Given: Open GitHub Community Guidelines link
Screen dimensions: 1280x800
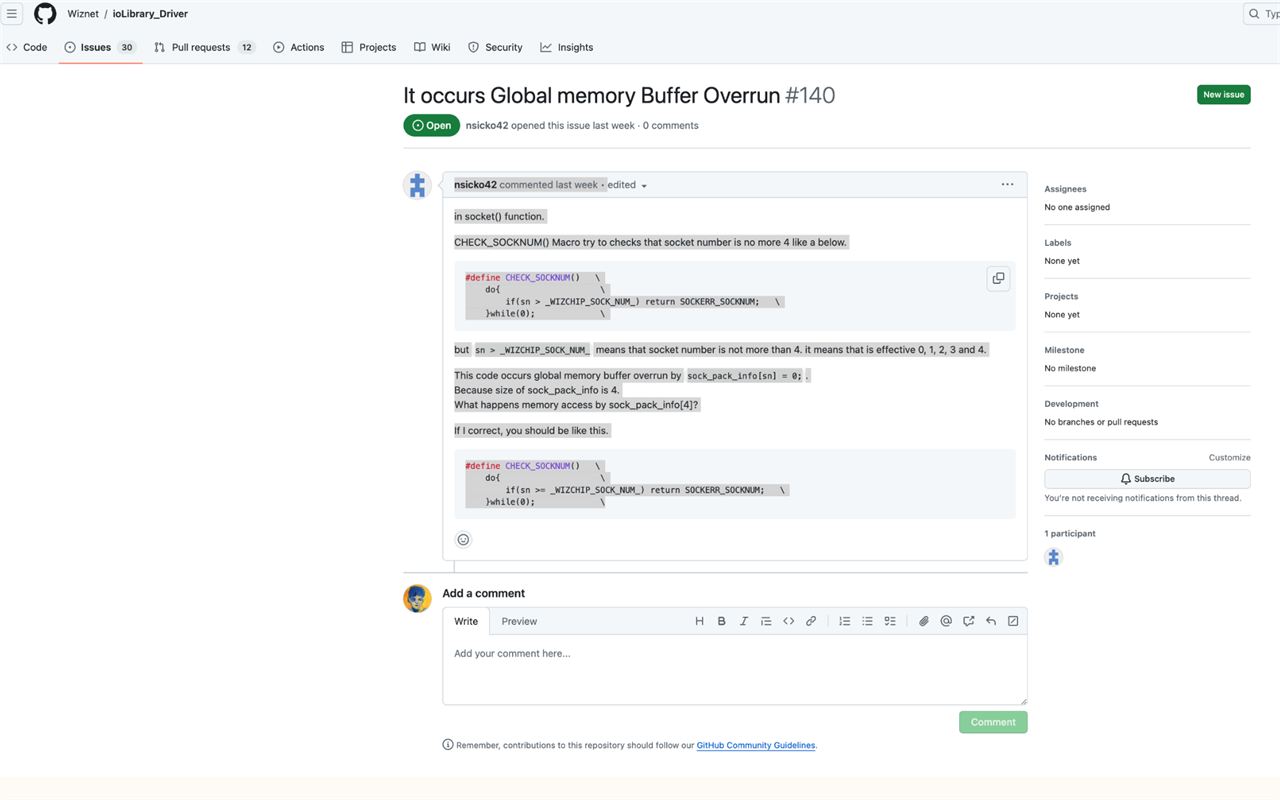Looking at the screenshot, I should click(x=756, y=745).
